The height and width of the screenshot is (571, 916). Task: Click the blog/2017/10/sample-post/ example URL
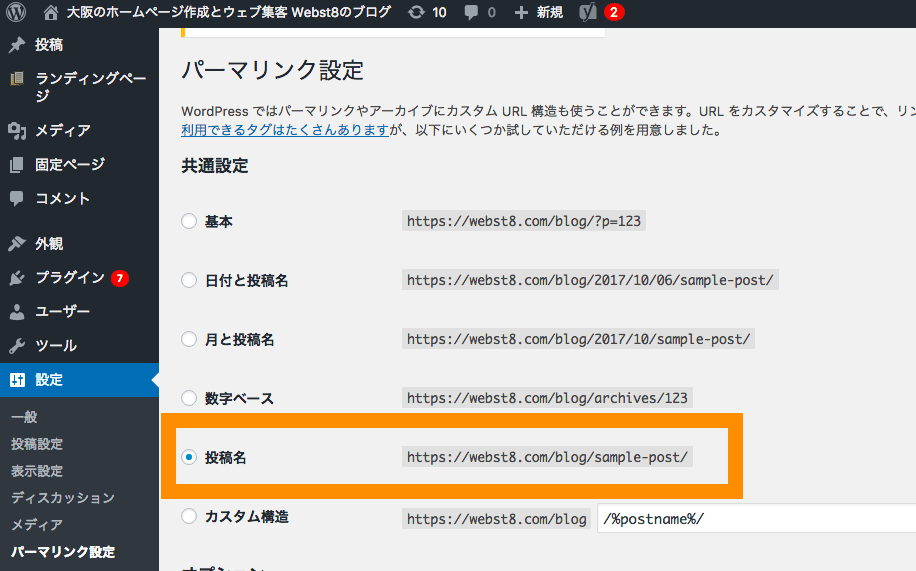click(x=578, y=339)
